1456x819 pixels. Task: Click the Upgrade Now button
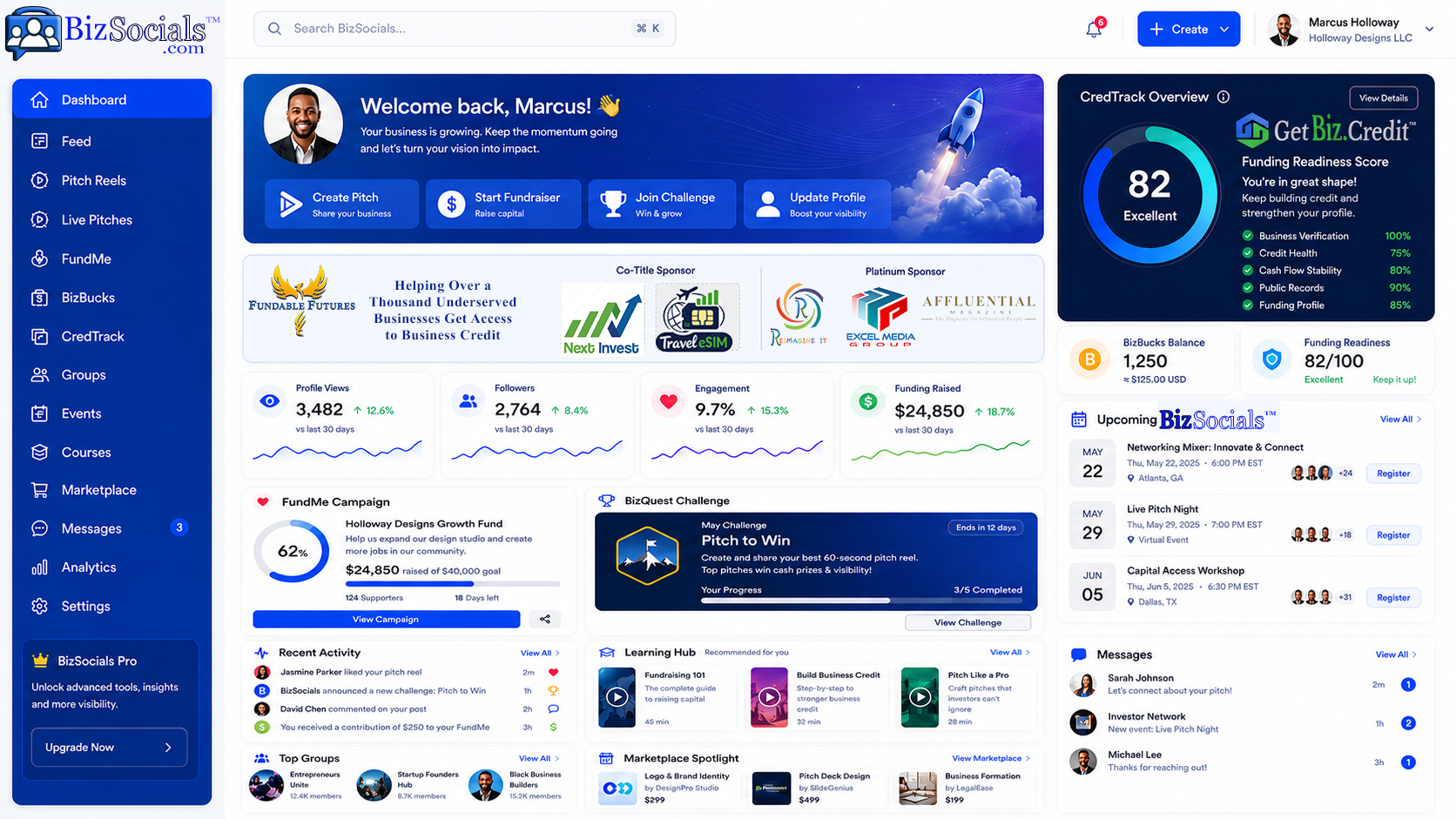tap(109, 747)
